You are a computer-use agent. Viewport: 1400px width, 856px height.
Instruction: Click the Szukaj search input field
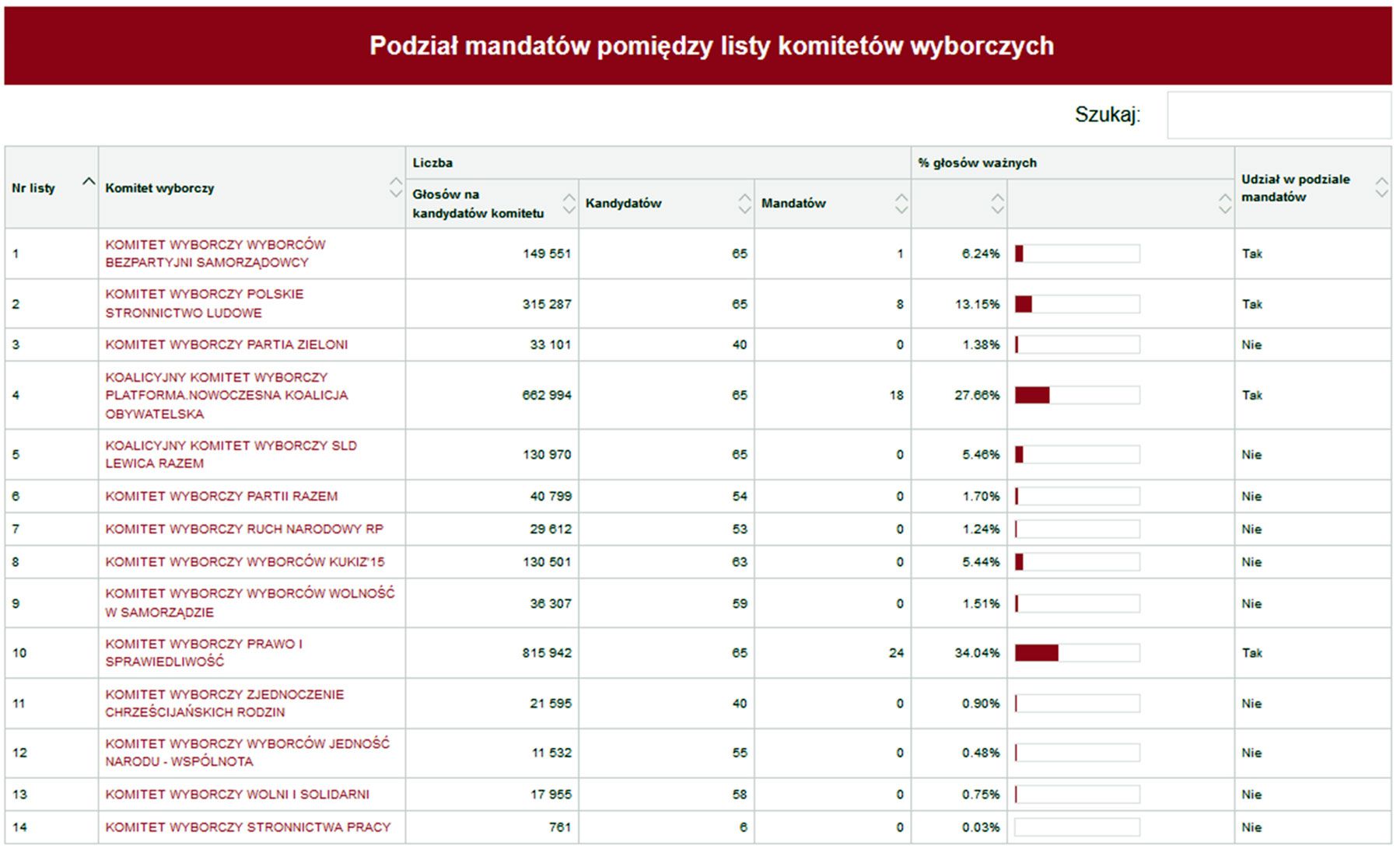click(1279, 115)
